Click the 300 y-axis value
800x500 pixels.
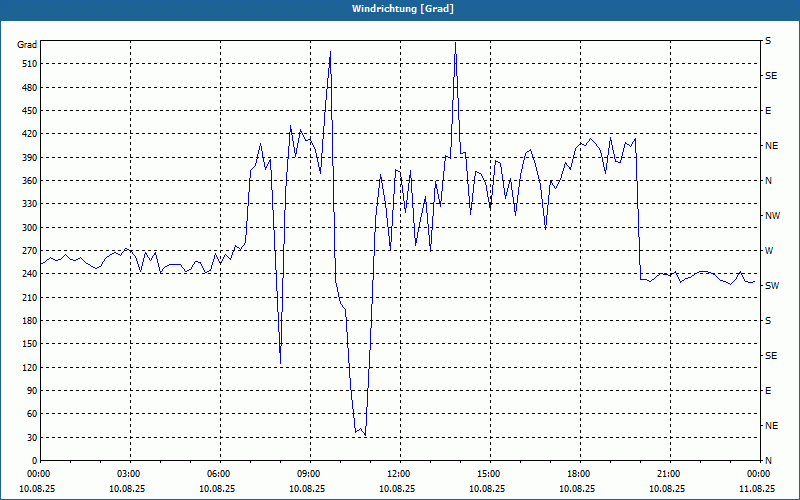point(31,227)
